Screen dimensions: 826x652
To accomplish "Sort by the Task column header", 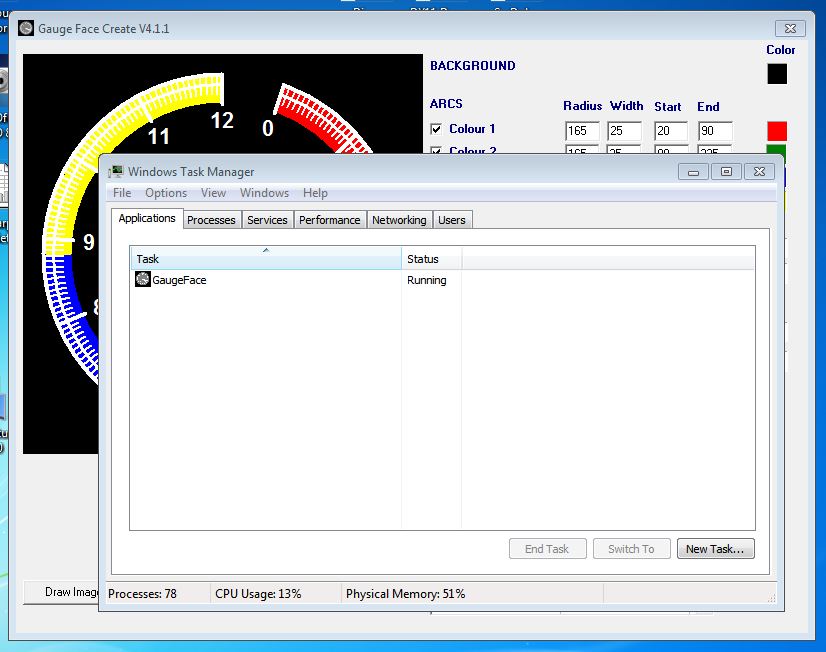I will point(266,259).
